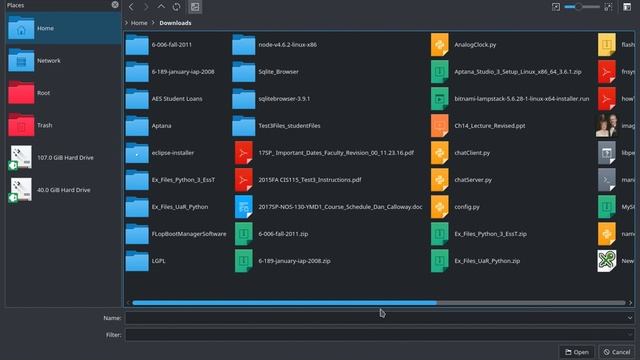
Task: Select the bitnami-lampstack installer.run file
Action: (510, 99)
